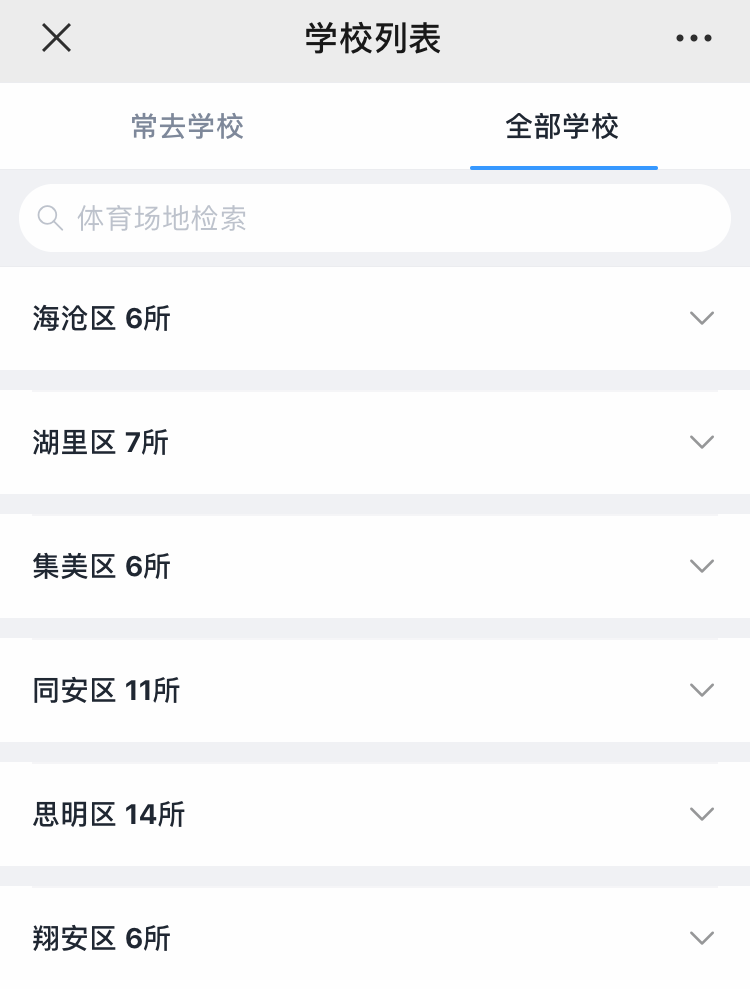The height and width of the screenshot is (989, 750).
Task: Expand 集美区 chevron arrow
Action: pos(701,566)
